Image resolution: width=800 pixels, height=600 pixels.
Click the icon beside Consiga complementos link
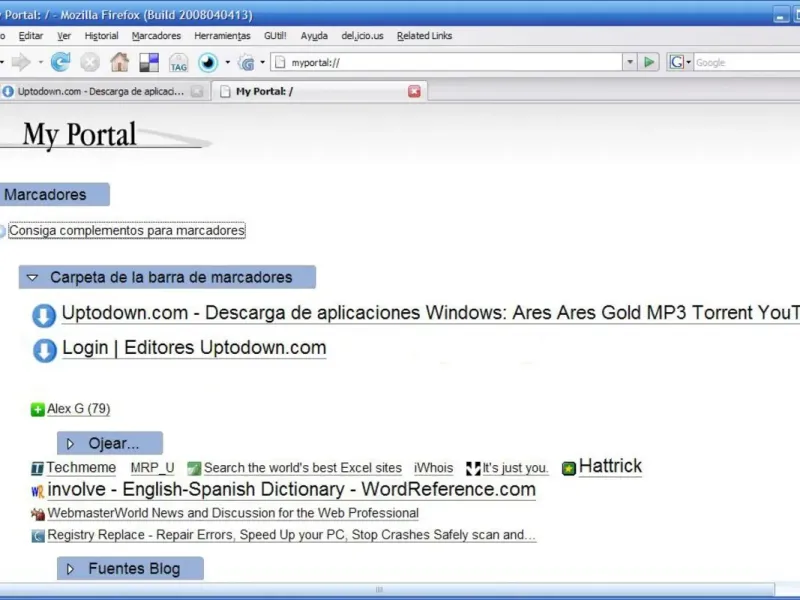[x=2, y=231]
